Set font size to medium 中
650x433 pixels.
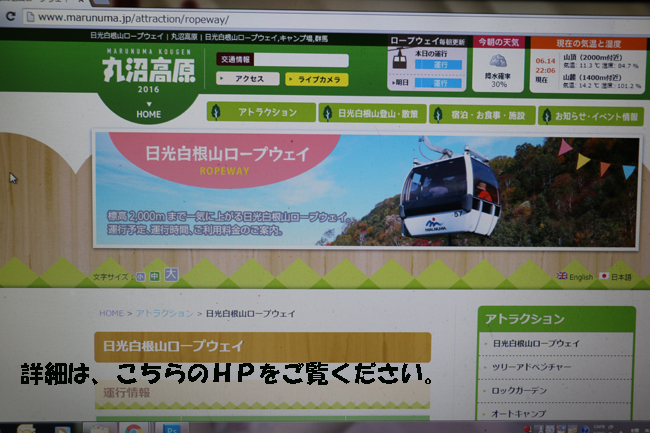point(154,276)
